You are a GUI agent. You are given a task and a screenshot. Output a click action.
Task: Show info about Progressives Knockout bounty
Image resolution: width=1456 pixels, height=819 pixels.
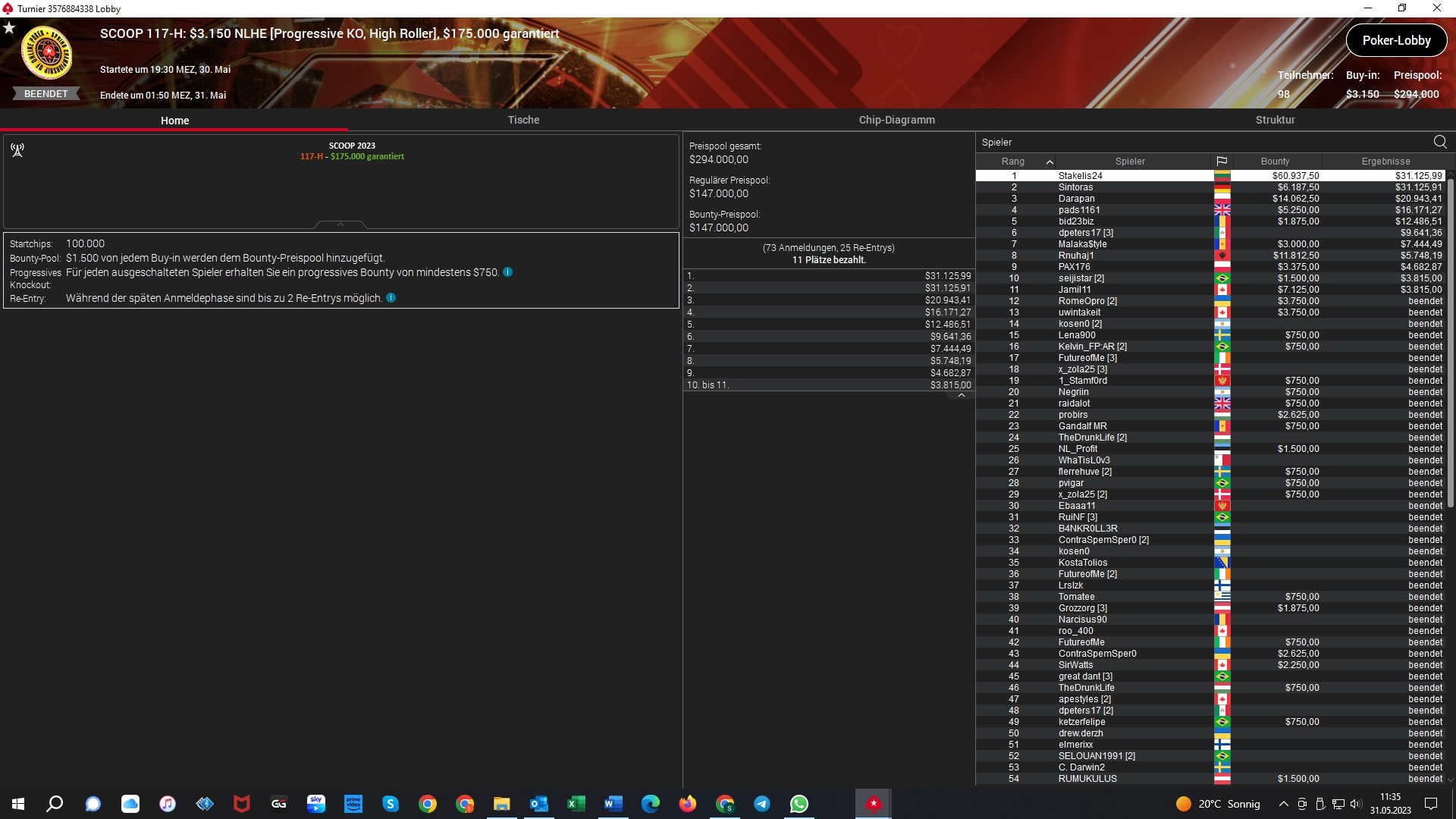[x=508, y=272]
